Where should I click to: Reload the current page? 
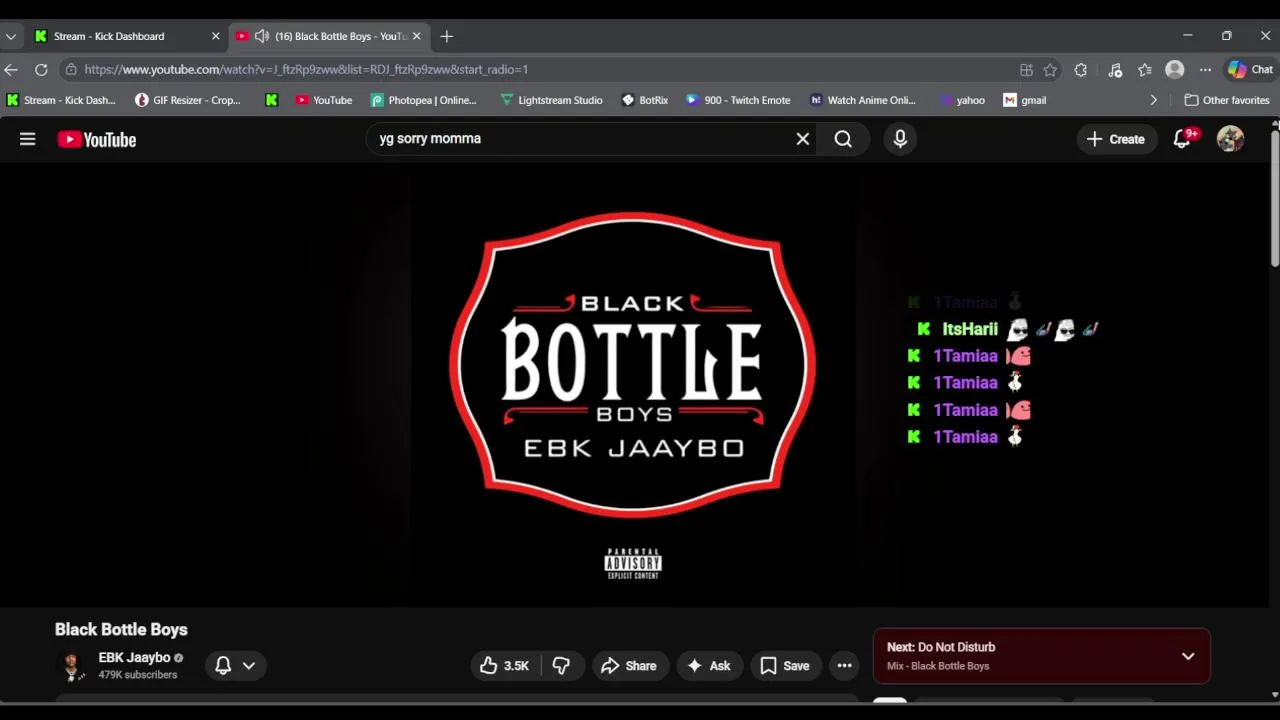41,69
